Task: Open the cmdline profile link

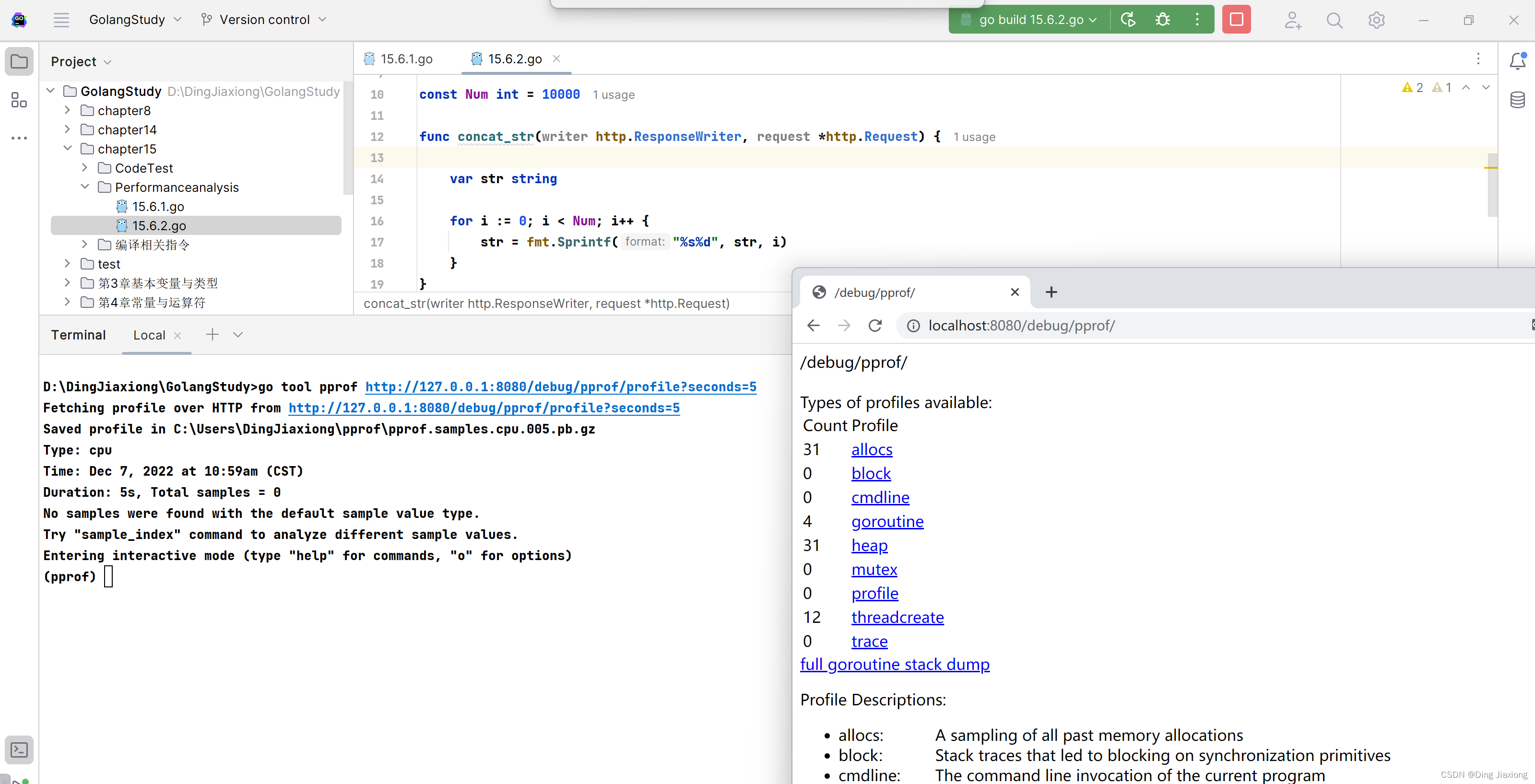Action: coord(880,497)
